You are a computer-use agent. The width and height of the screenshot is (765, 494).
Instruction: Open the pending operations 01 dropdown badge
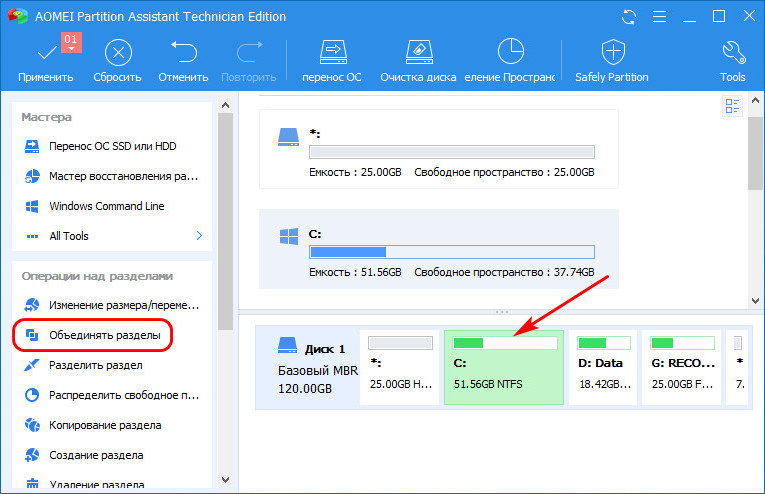[71, 42]
